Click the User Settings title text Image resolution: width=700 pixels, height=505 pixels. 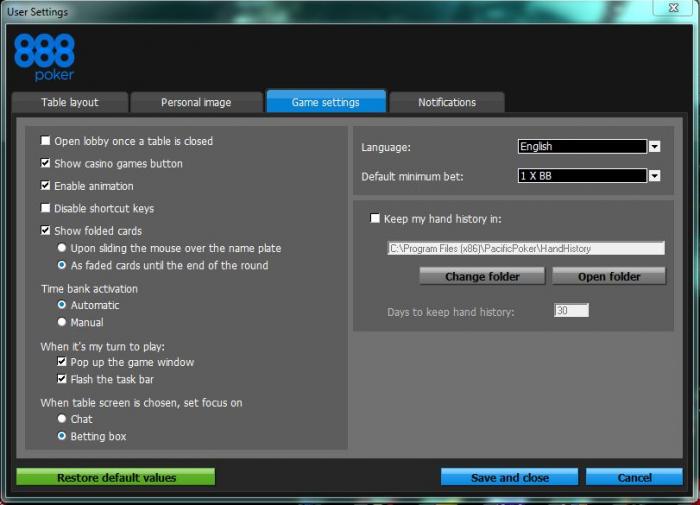point(38,12)
